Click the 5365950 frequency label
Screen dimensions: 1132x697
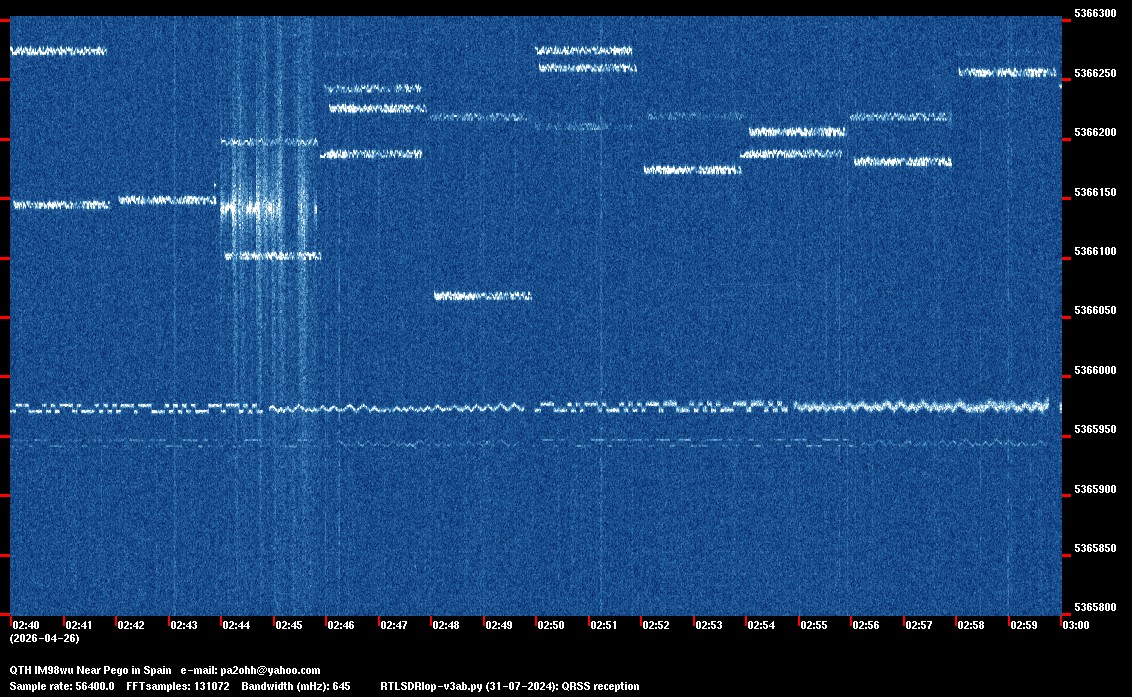click(1094, 429)
